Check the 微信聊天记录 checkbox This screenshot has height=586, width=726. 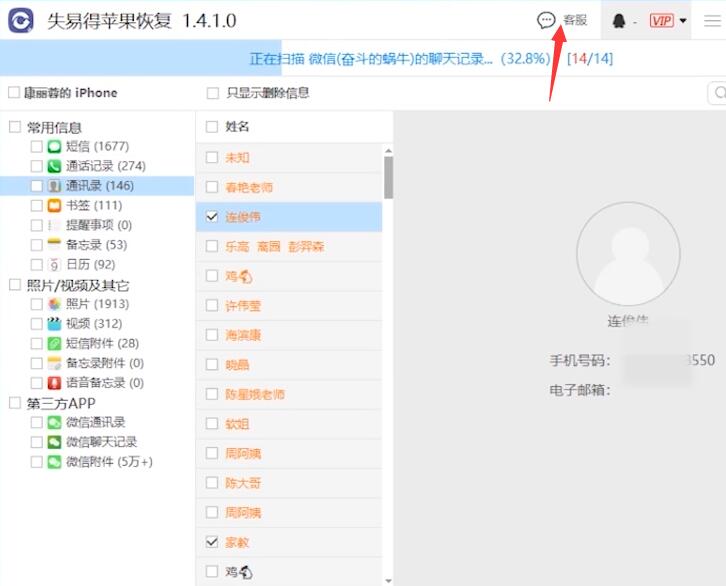37,442
